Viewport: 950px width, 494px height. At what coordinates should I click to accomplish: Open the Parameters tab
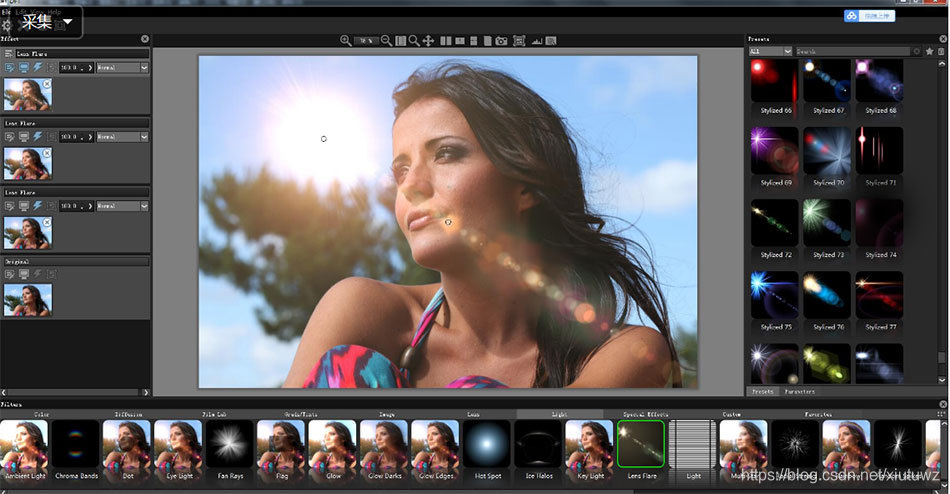pyautogui.click(x=799, y=392)
